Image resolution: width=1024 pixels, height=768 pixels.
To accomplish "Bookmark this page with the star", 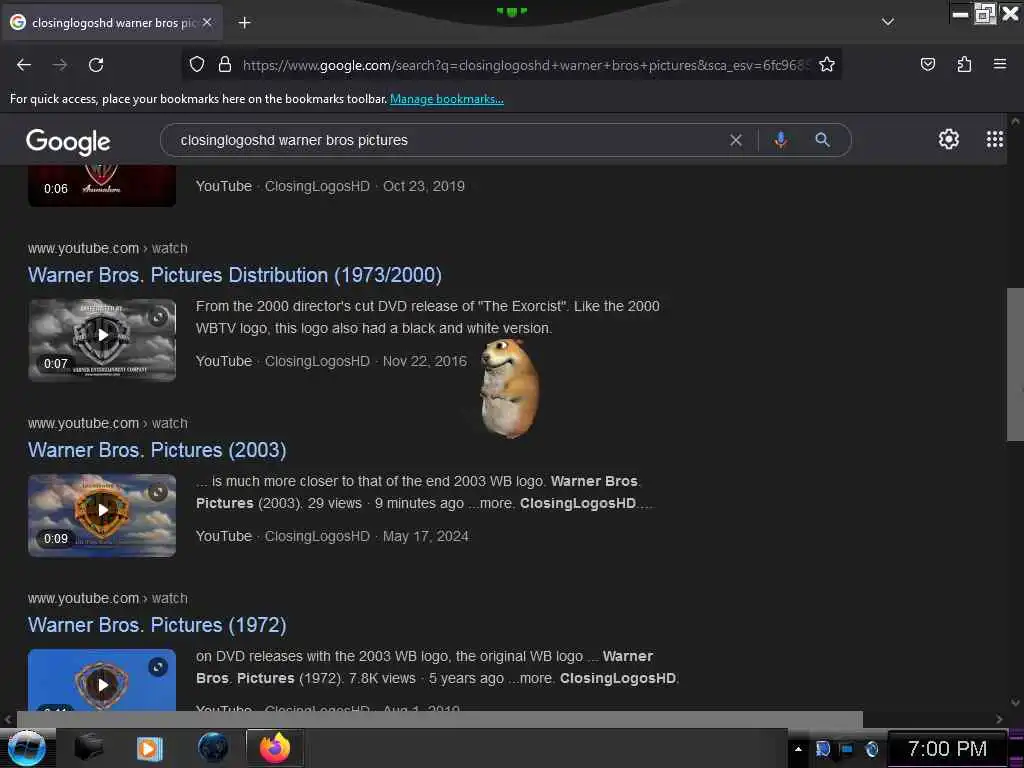I will pyautogui.click(x=827, y=65).
